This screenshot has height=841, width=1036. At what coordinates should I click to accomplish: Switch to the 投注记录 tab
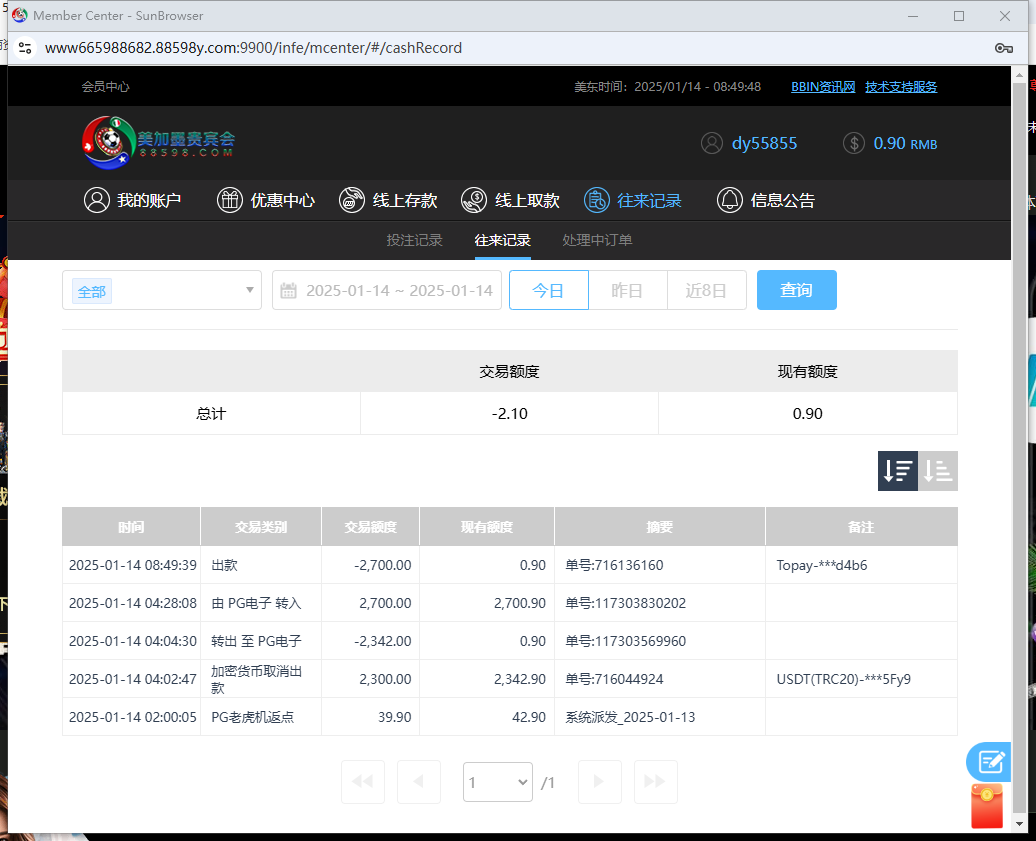point(415,240)
